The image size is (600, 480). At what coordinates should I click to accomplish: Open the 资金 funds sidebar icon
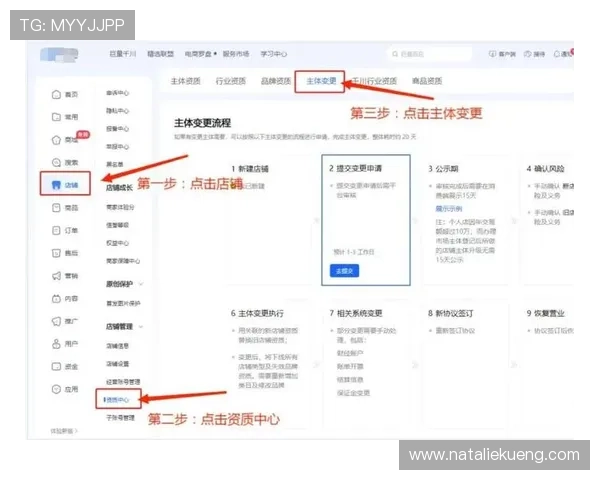(x=56, y=366)
